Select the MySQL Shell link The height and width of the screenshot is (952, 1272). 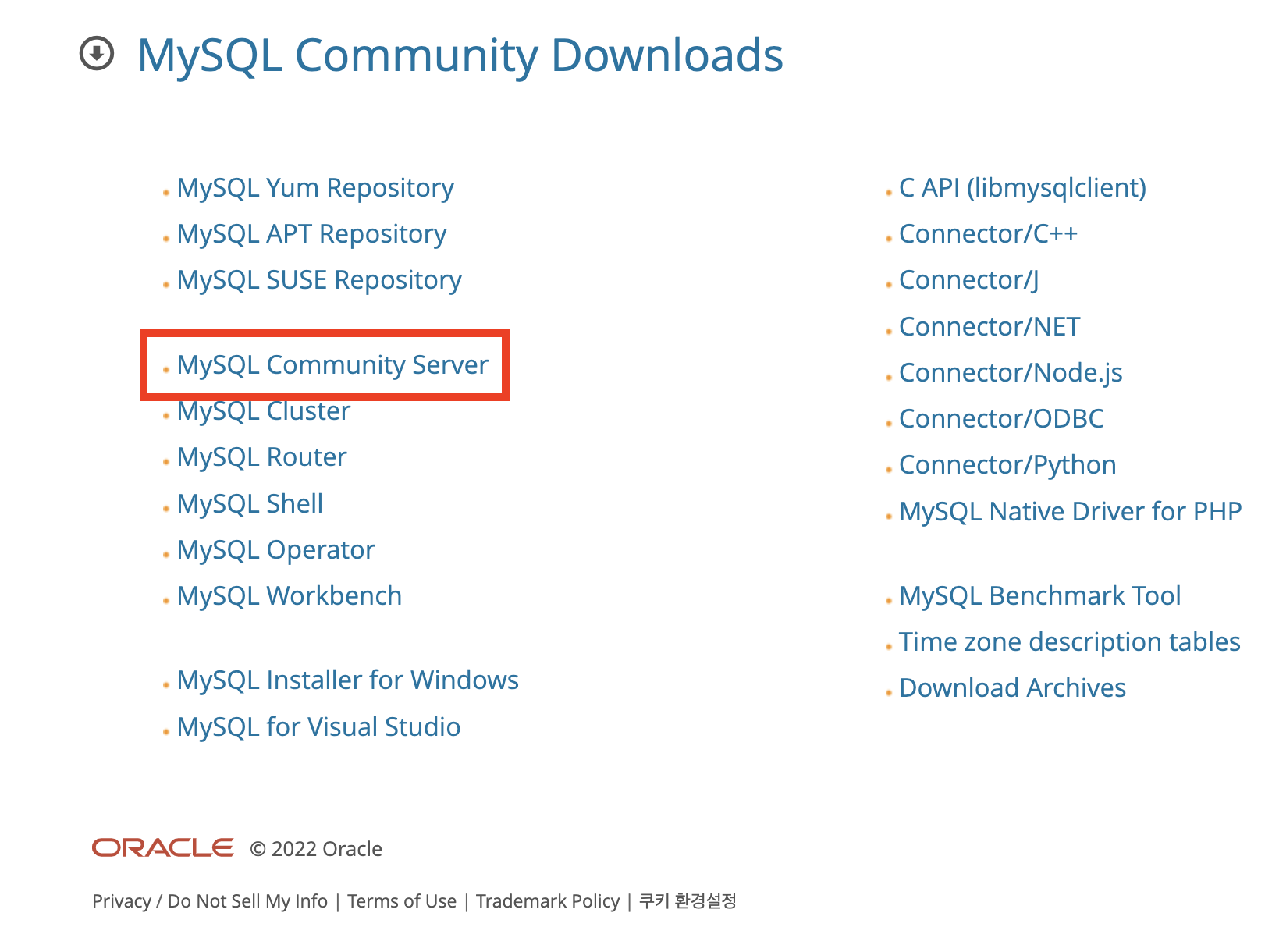coord(250,504)
